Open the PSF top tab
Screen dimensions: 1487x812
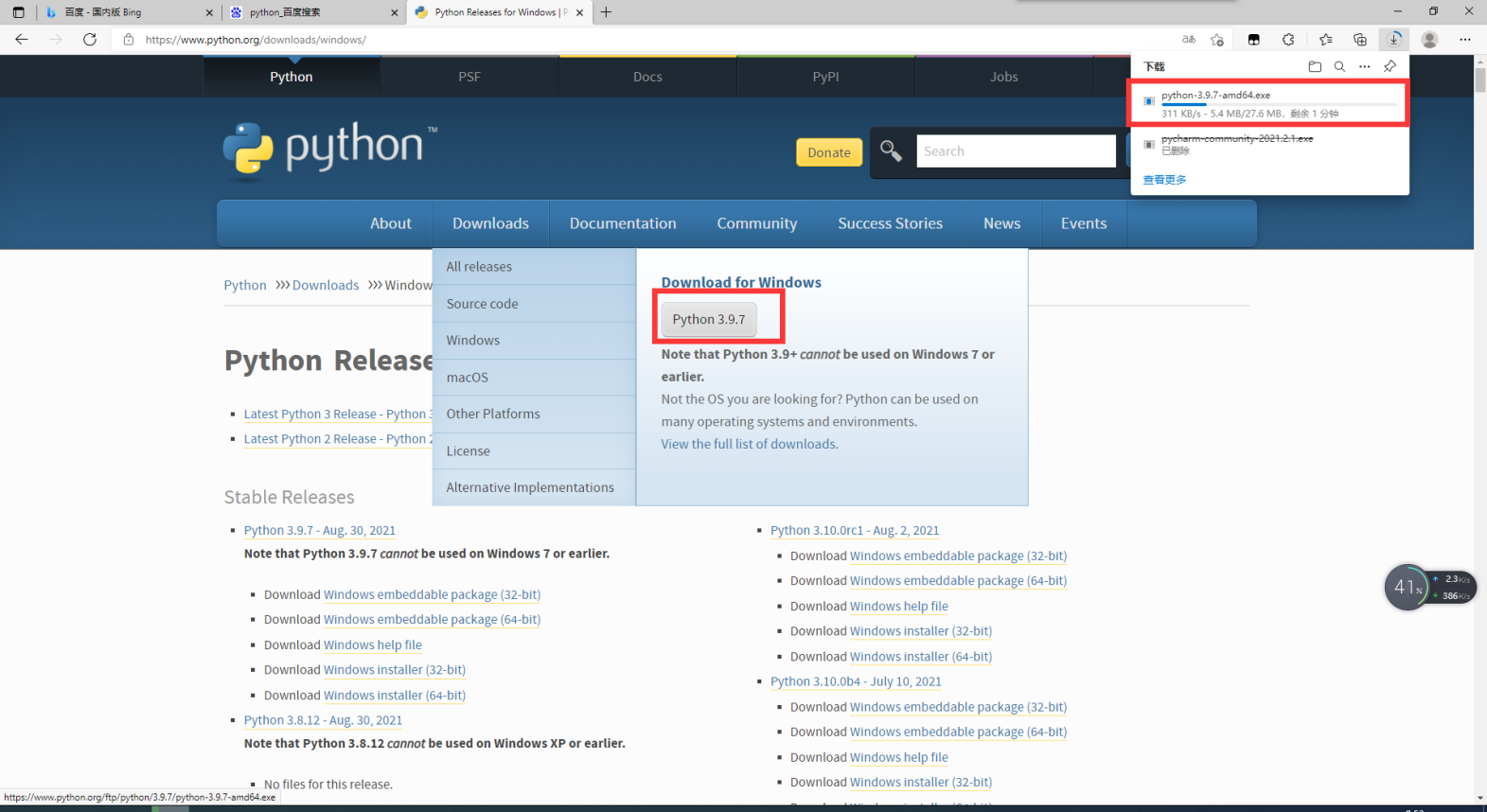469,77
